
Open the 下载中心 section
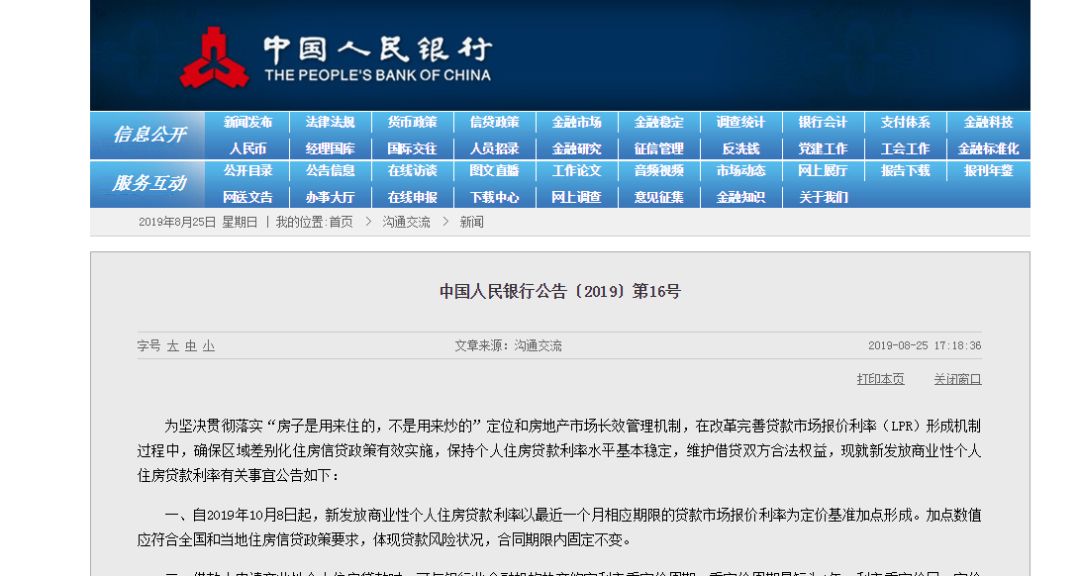click(x=494, y=197)
